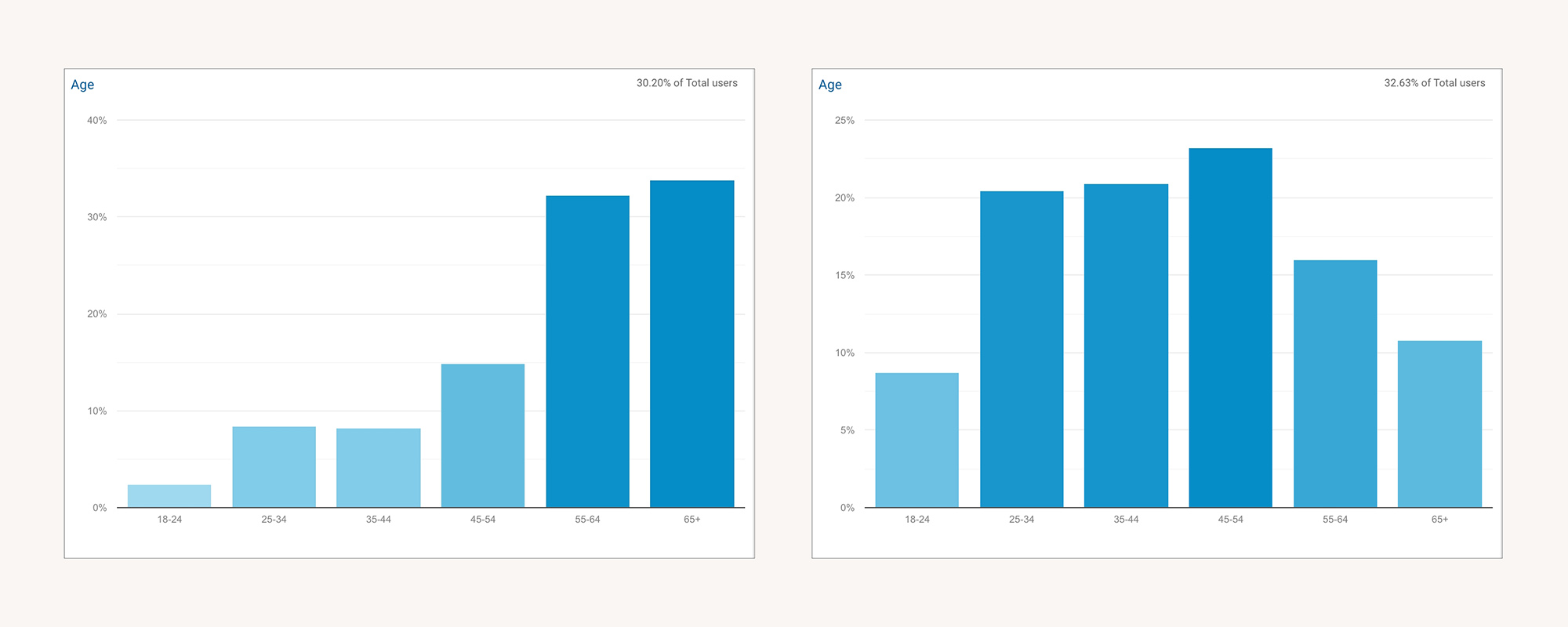Select the 25-34 bar in right chart
Image resolution: width=1568 pixels, height=627 pixels.
pos(1022,350)
